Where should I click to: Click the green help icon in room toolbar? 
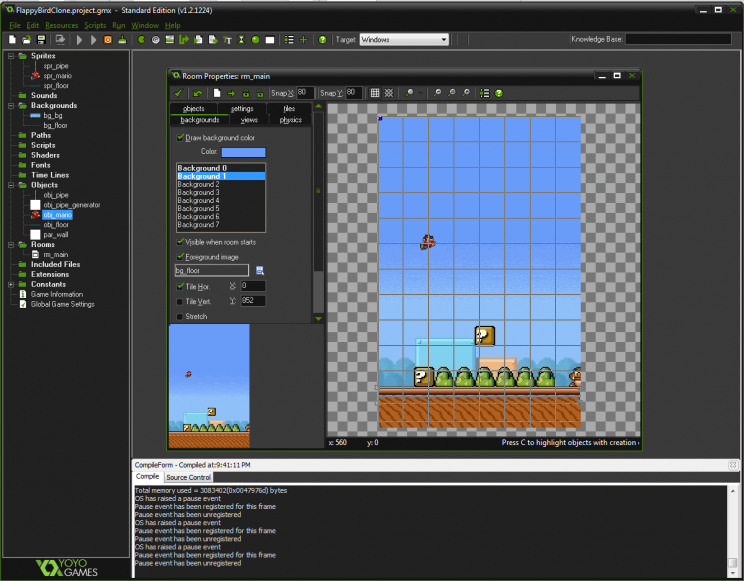point(498,93)
